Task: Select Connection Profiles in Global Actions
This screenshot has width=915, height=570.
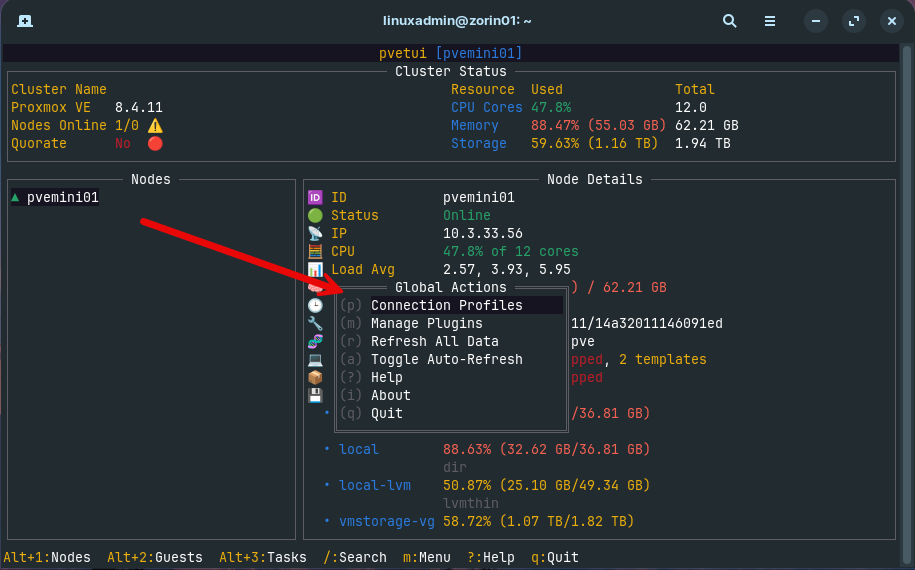Action: tap(446, 306)
